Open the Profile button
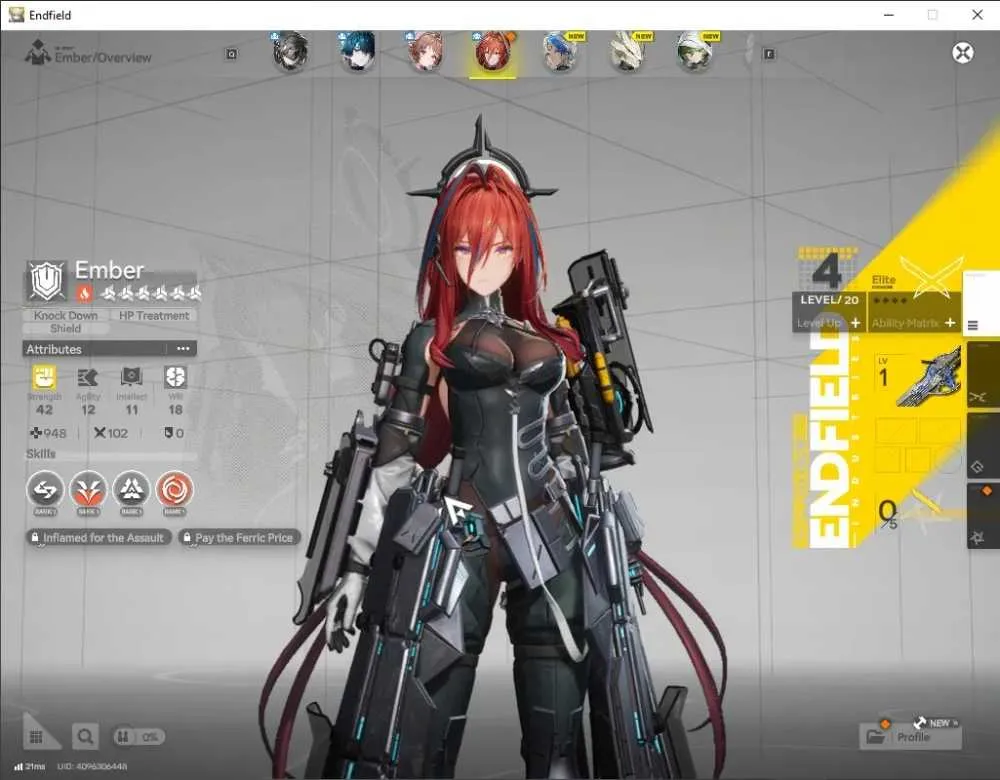 click(911, 737)
